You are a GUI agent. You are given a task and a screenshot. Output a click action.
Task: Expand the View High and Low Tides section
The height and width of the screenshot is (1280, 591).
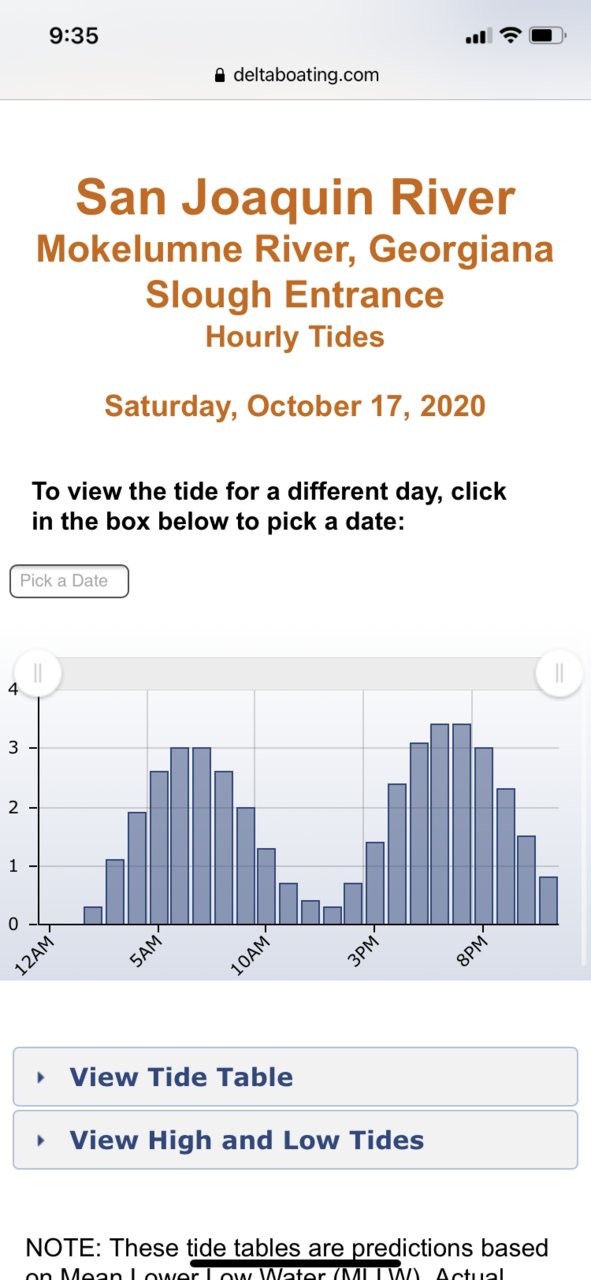coord(295,1140)
